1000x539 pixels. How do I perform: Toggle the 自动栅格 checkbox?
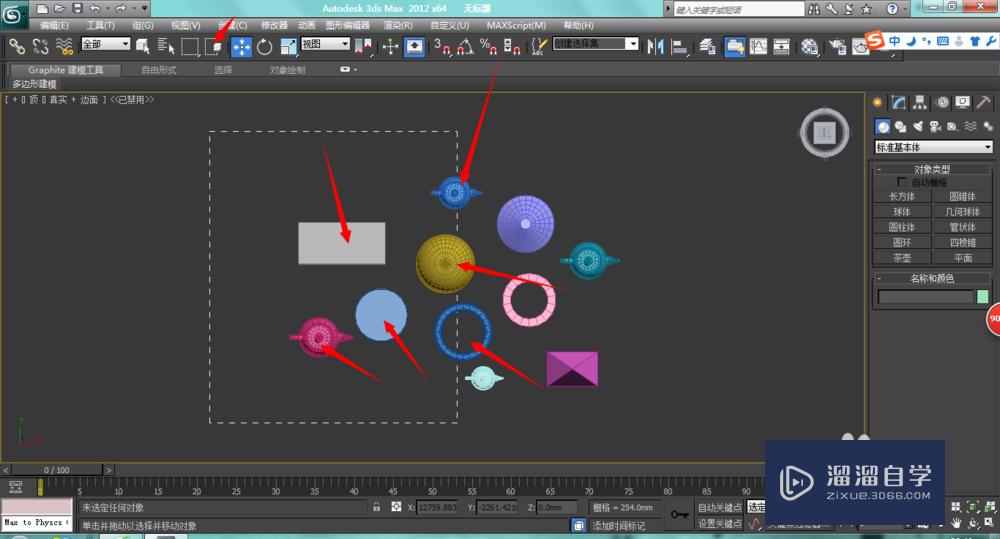pyautogui.click(x=903, y=183)
